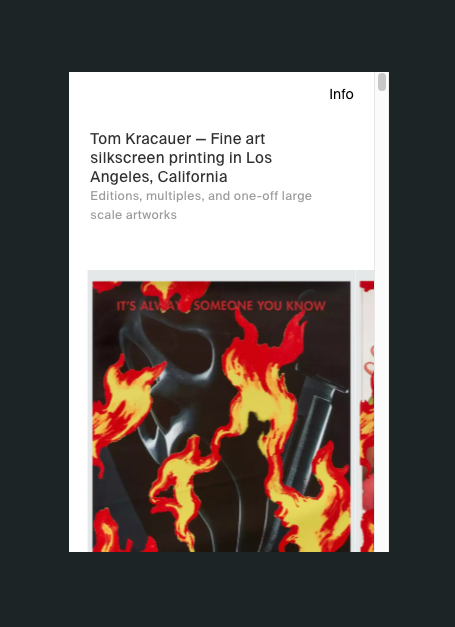Click the gray frame above the poster

(x=221, y=276)
